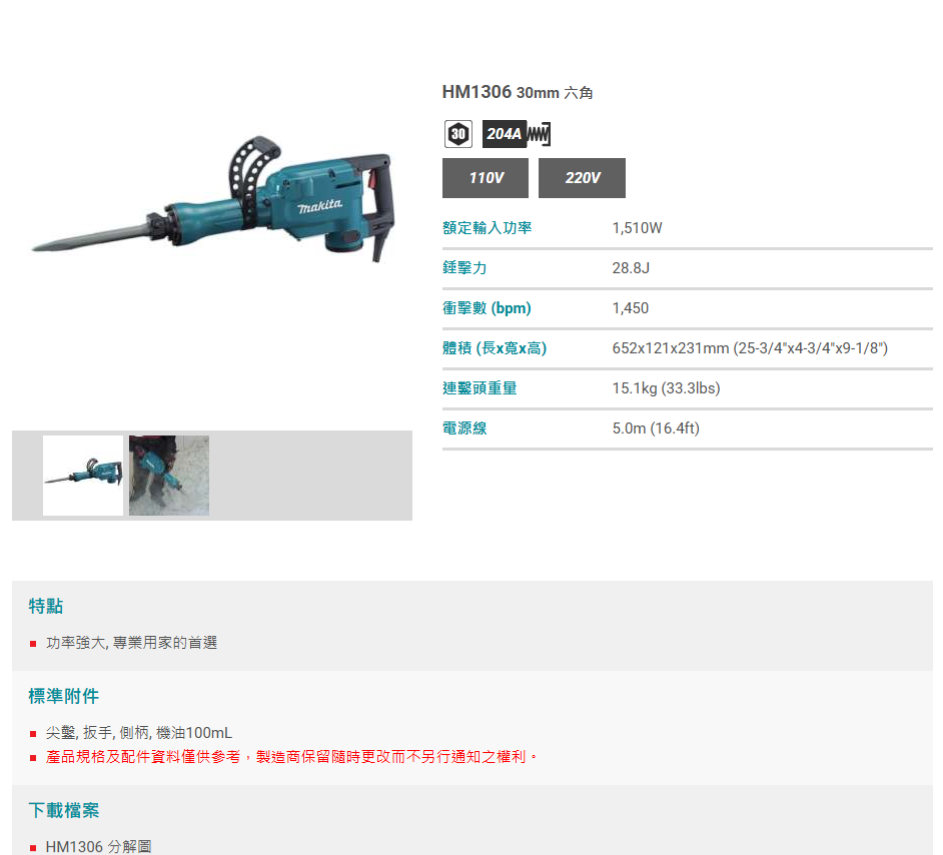
Task: Click the 電源線 specification label
Action: (x=465, y=428)
